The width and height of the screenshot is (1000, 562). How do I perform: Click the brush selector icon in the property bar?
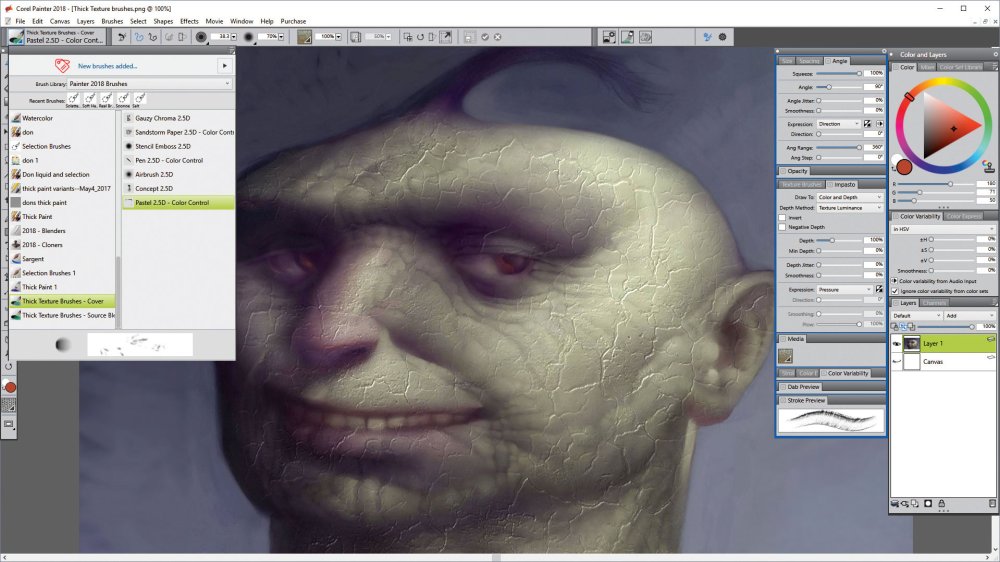click(x=17, y=37)
